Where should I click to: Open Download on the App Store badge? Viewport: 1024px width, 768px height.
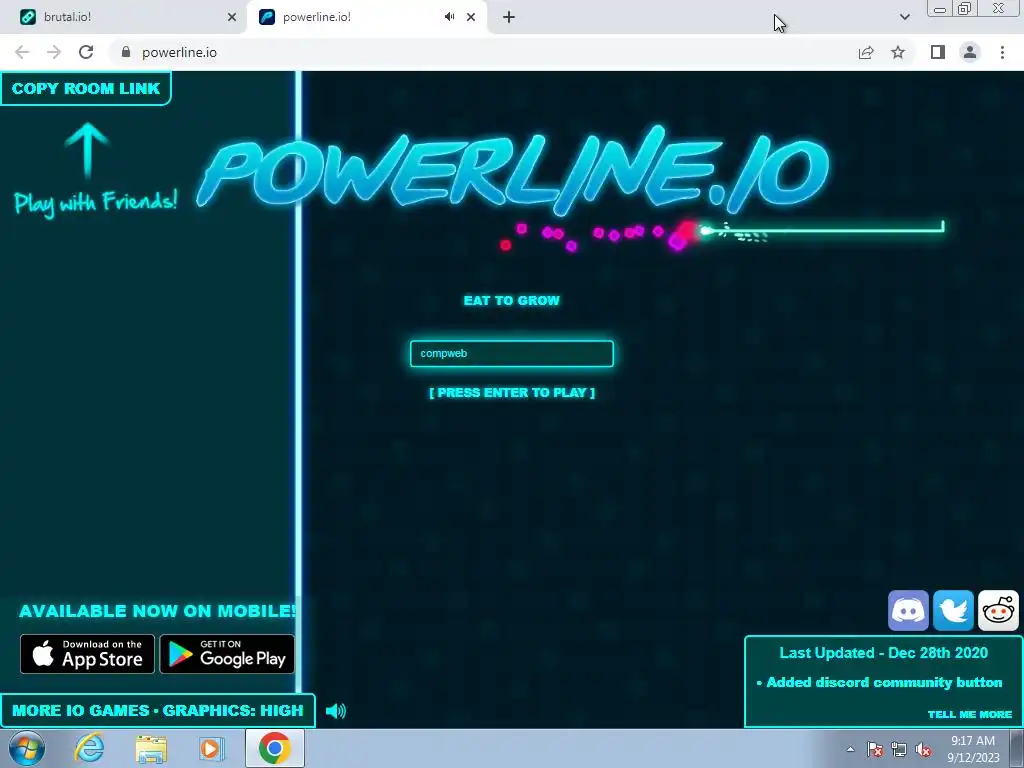88,654
